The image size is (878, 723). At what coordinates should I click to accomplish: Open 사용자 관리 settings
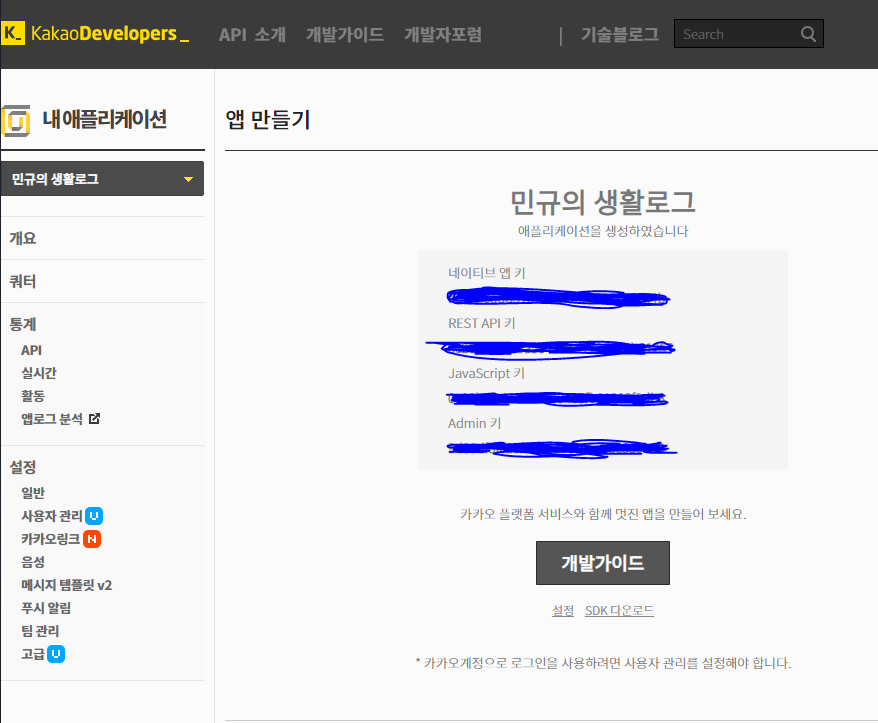(52, 516)
